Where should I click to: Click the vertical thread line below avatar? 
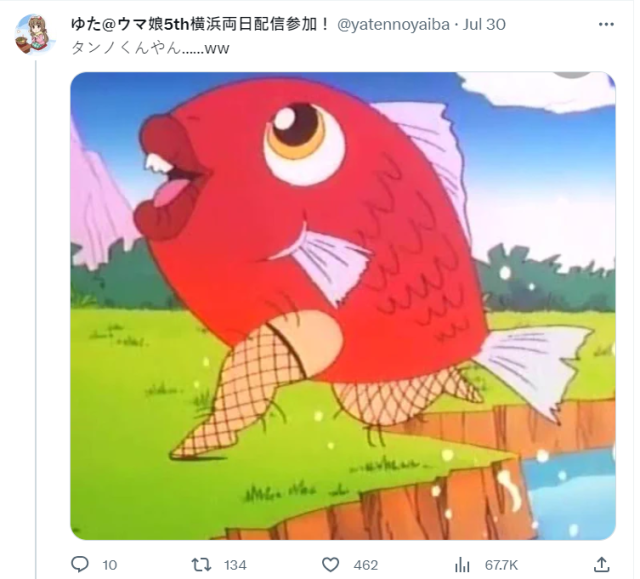pyautogui.click(x=36, y=318)
